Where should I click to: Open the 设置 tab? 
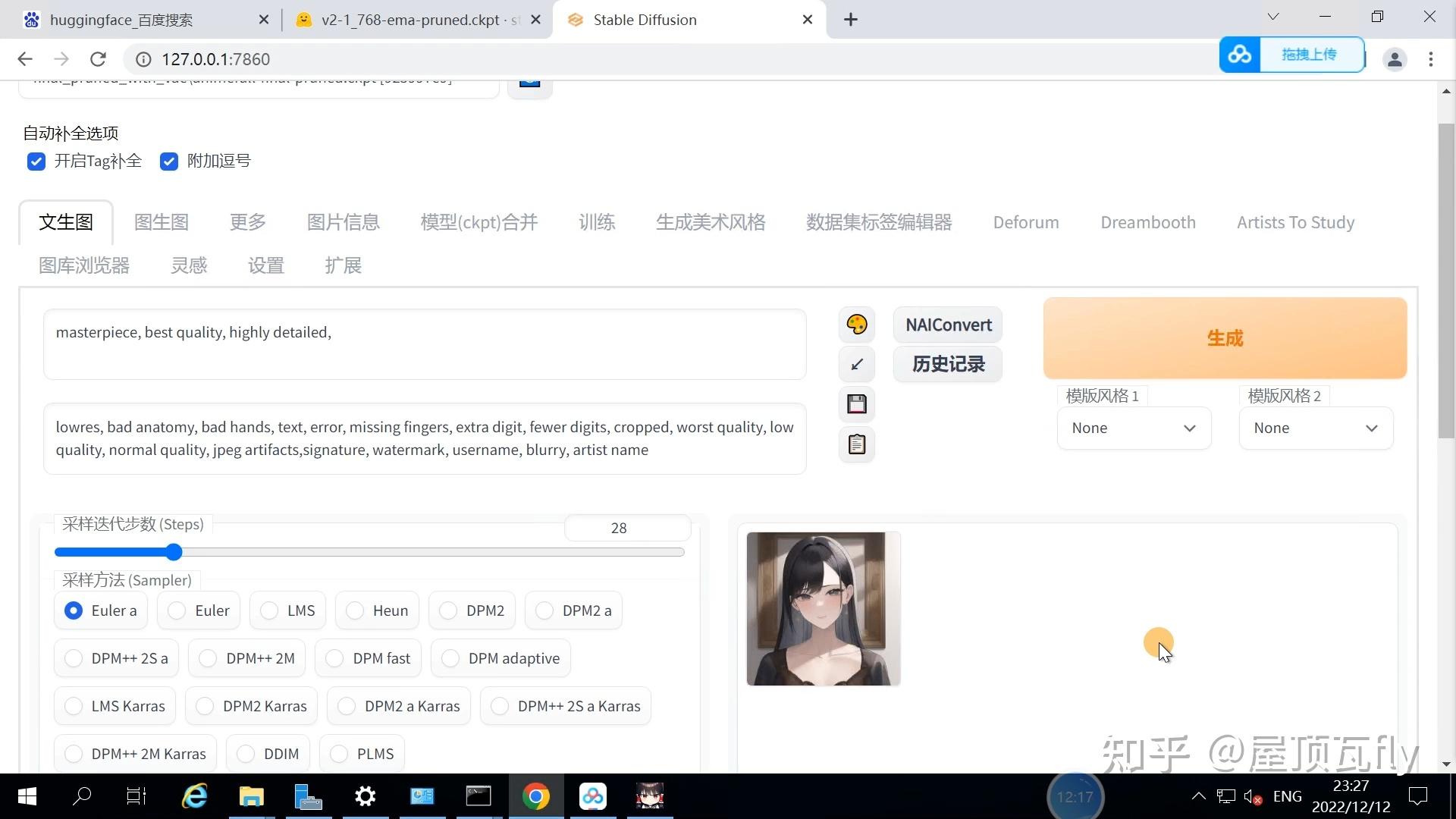pos(266,265)
